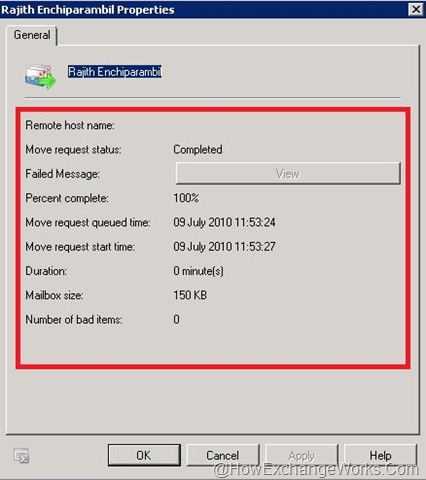Click the Cancel button
The image size is (426, 480).
[x=223, y=455]
